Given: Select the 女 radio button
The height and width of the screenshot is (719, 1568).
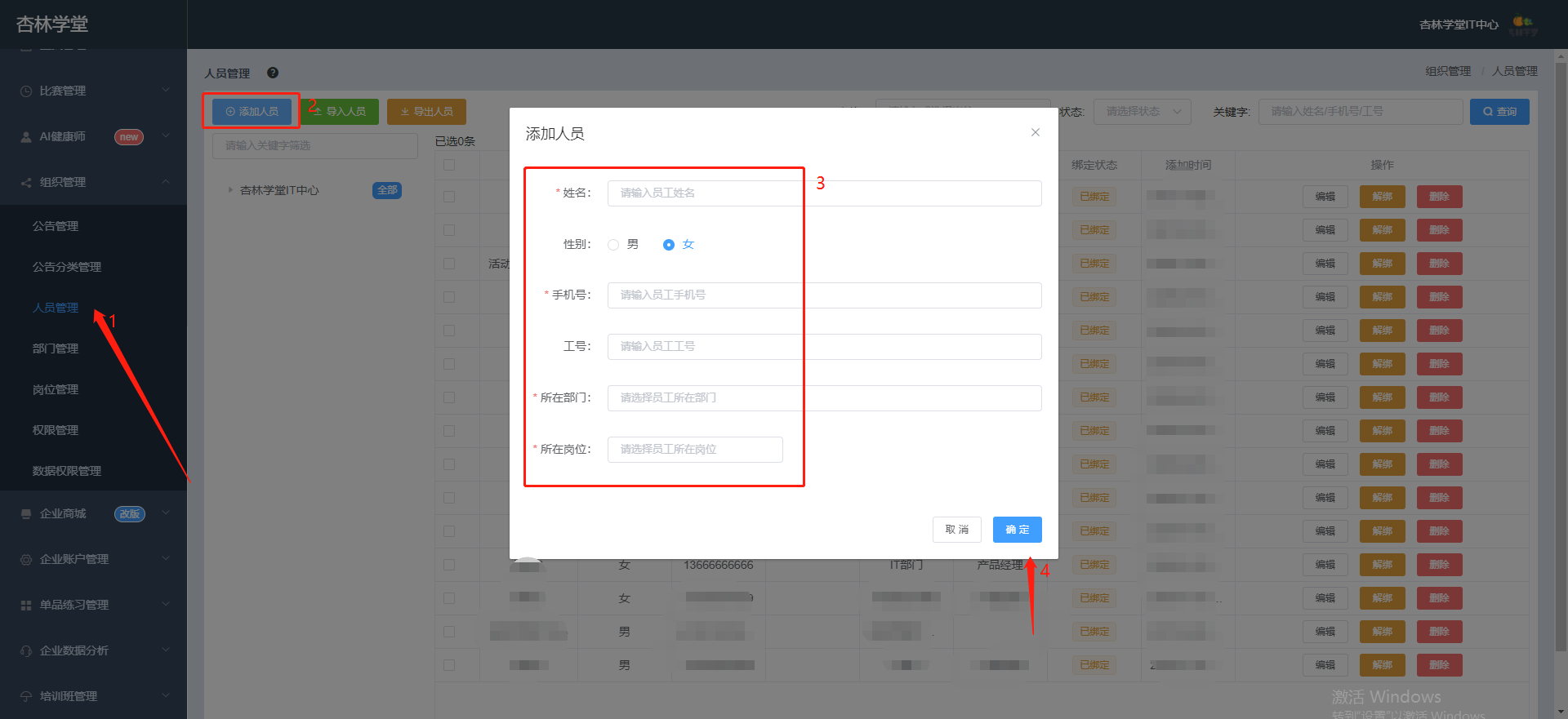Looking at the screenshot, I should click(669, 245).
